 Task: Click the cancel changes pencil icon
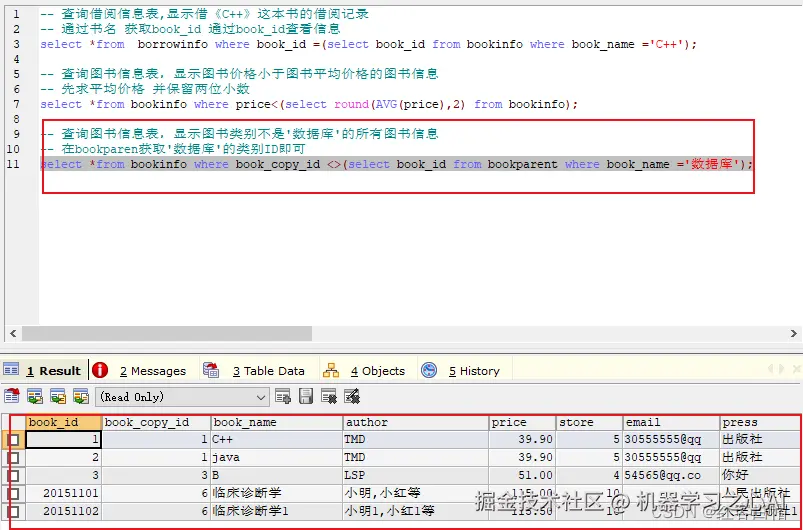coord(352,396)
